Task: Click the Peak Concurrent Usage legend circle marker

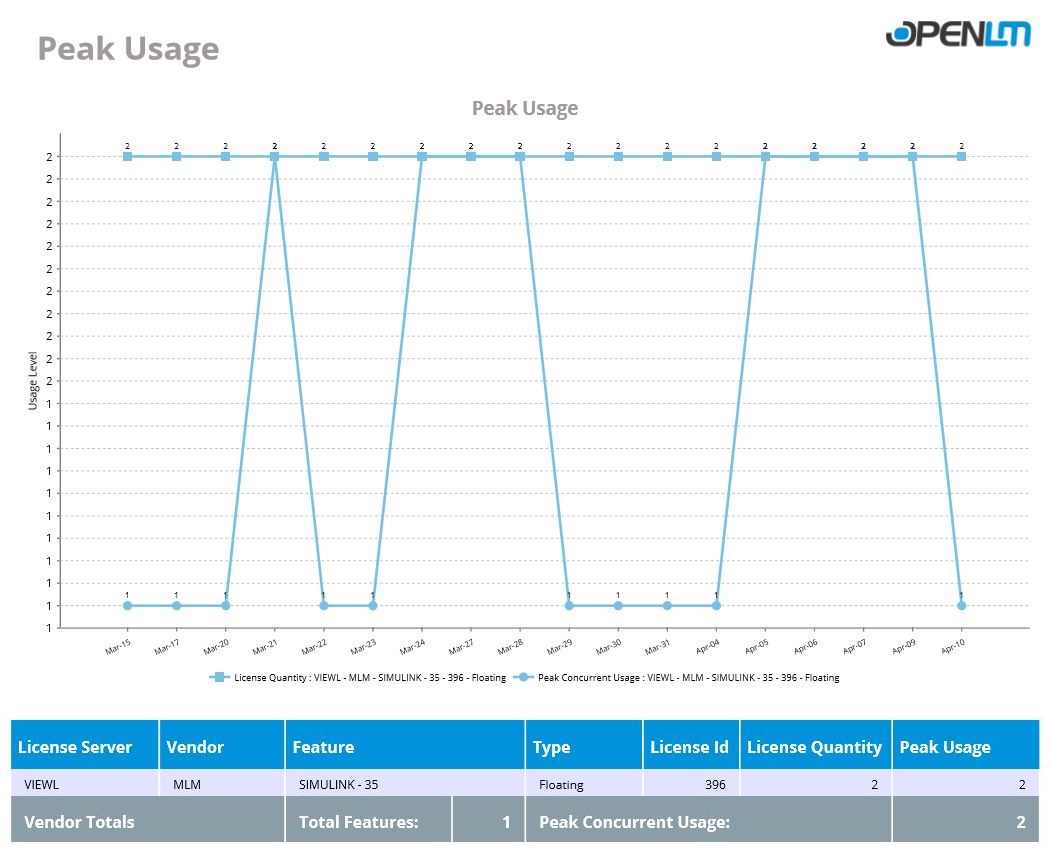Action: click(523, 677)
